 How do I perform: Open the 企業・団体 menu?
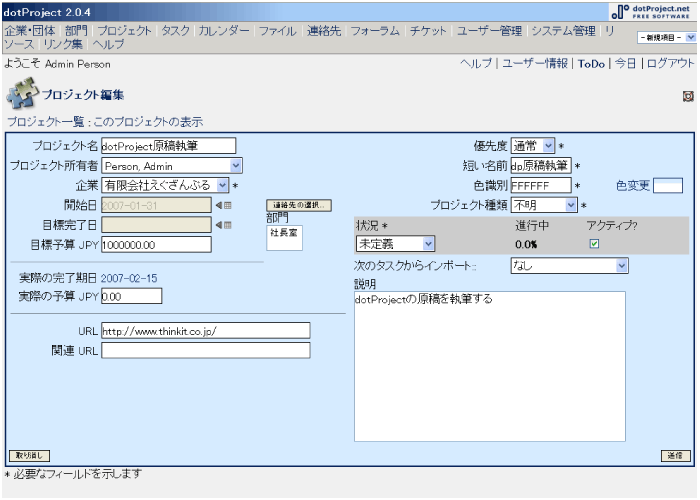click(30, 31)
